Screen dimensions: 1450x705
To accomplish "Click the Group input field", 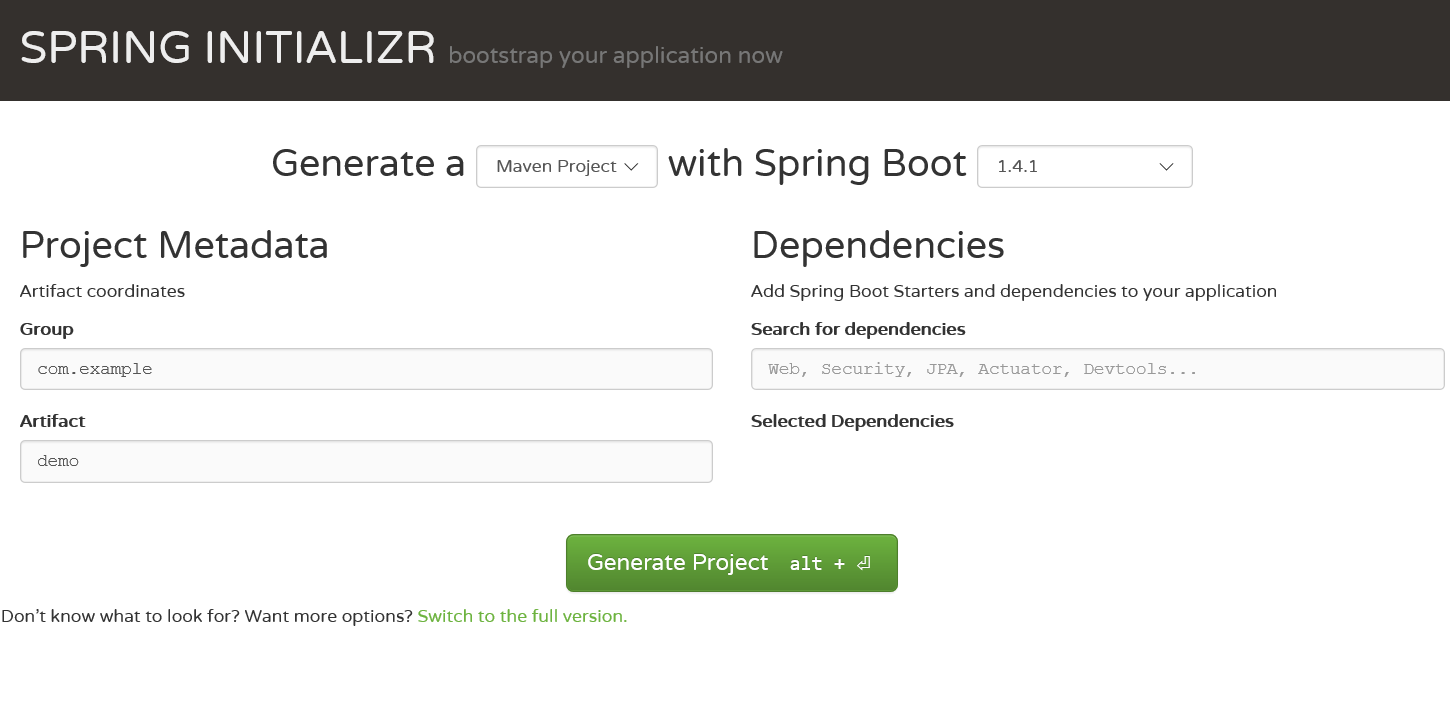I will tap(366, 369).
